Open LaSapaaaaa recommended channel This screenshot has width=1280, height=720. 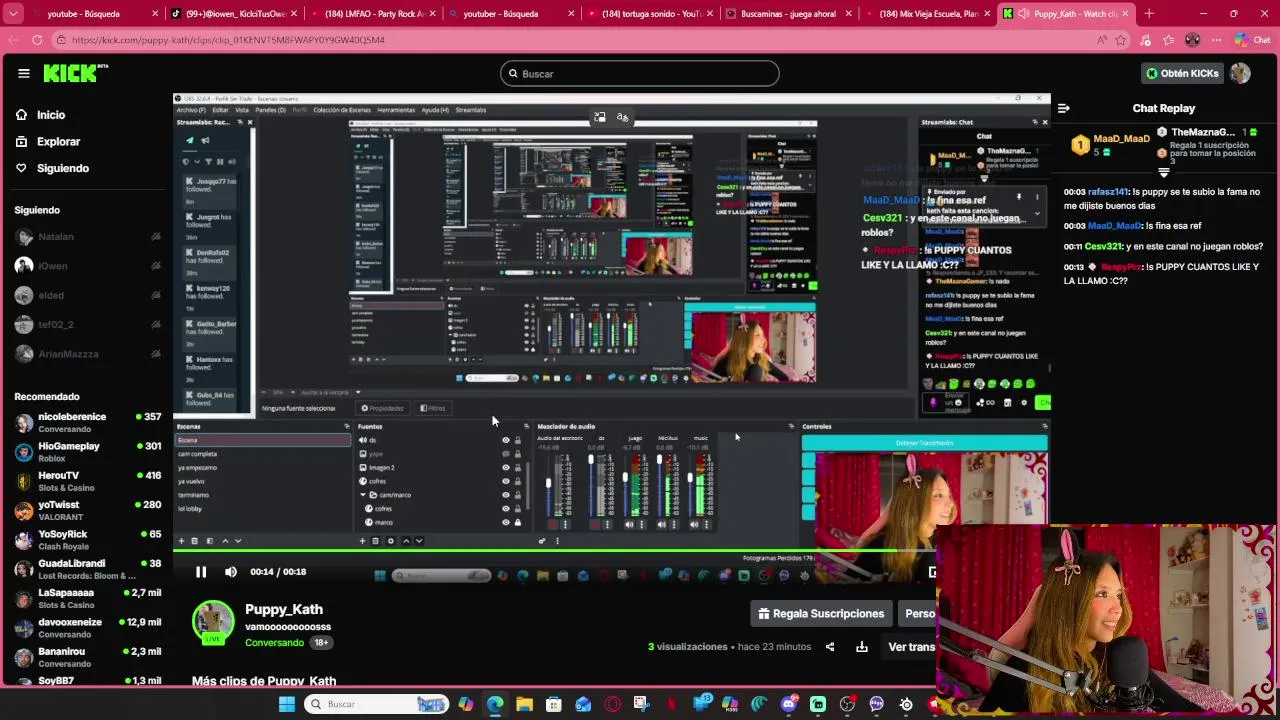click(x=88, y=598)
